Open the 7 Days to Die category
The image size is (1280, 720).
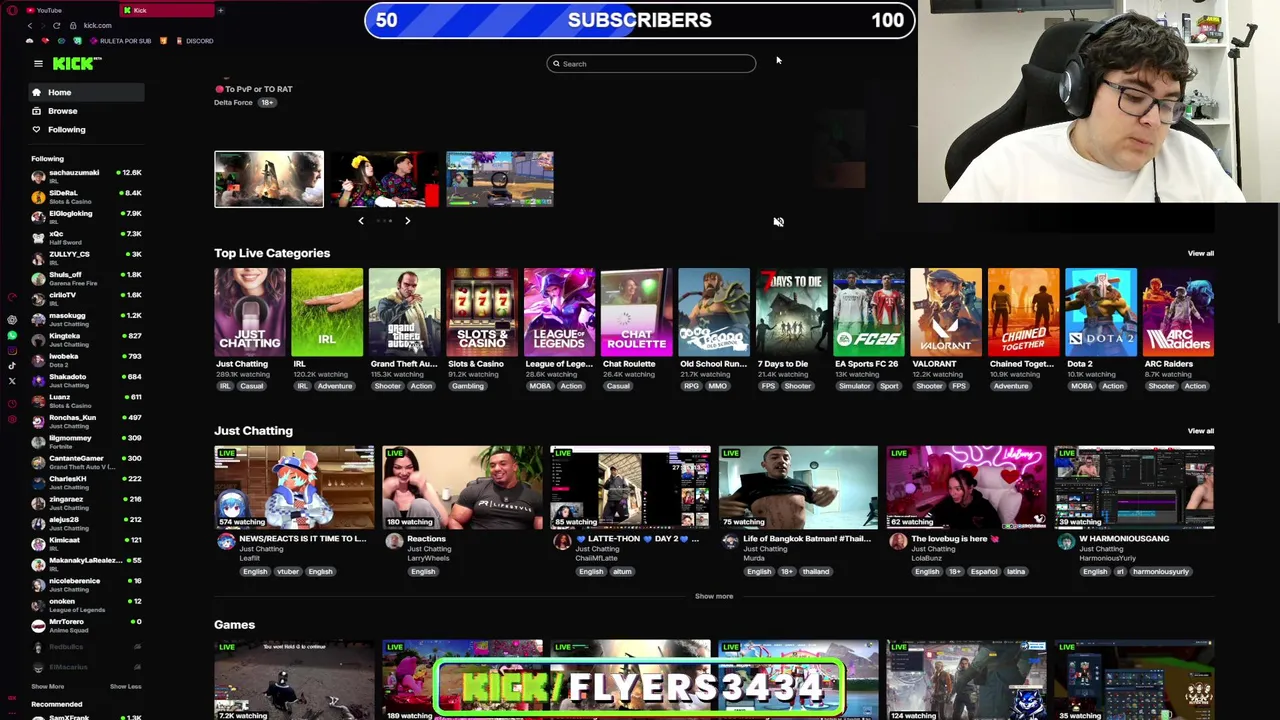coord(791,312)
